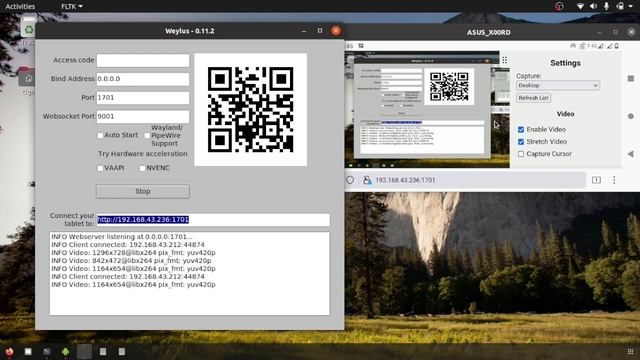This screenshot has width=640, height=360.
Task: Click the microphone icon in top bar
Action: (607, 6)
